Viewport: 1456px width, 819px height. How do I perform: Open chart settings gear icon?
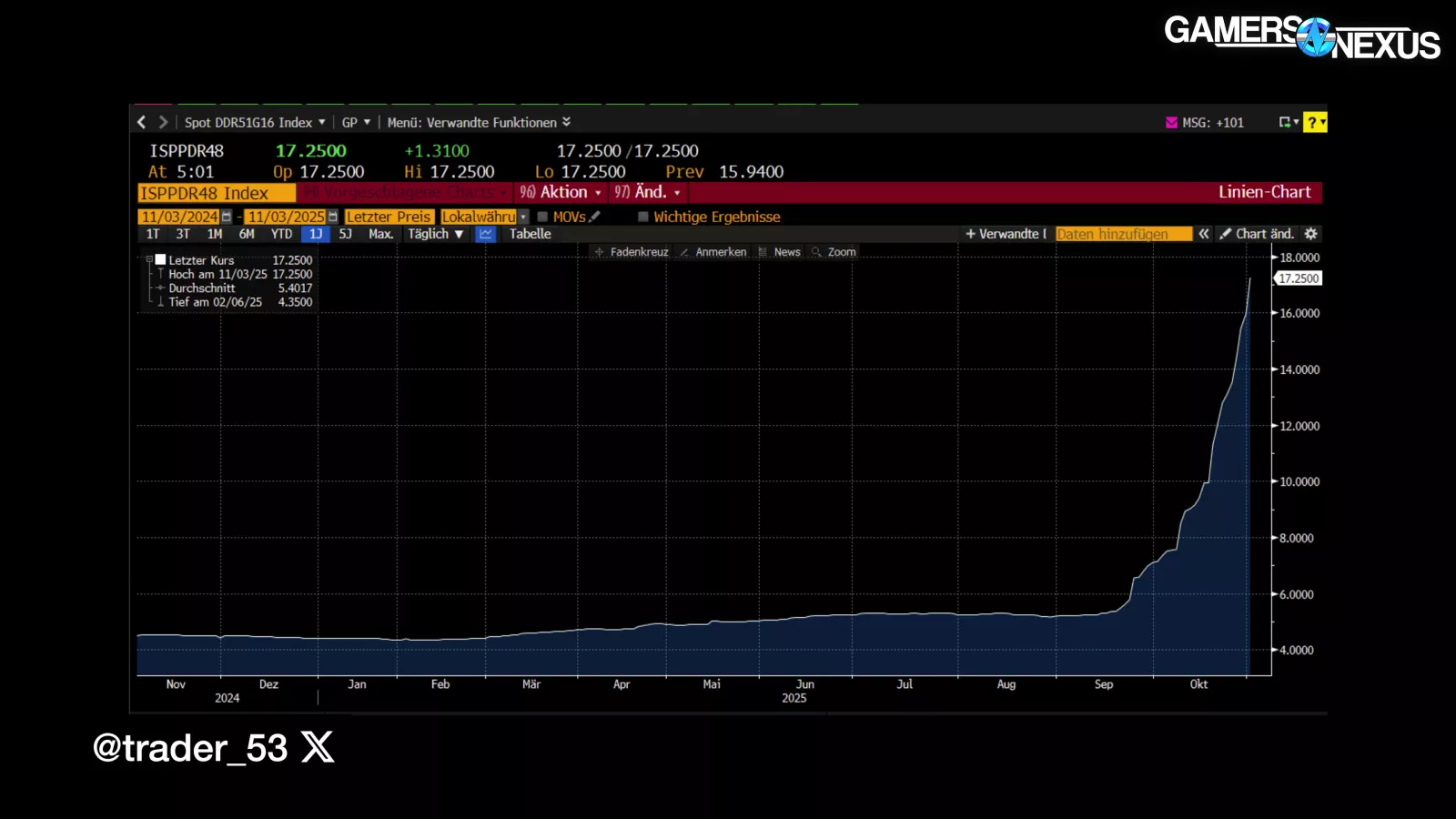pyautogui.click(x=1310, y=234)
